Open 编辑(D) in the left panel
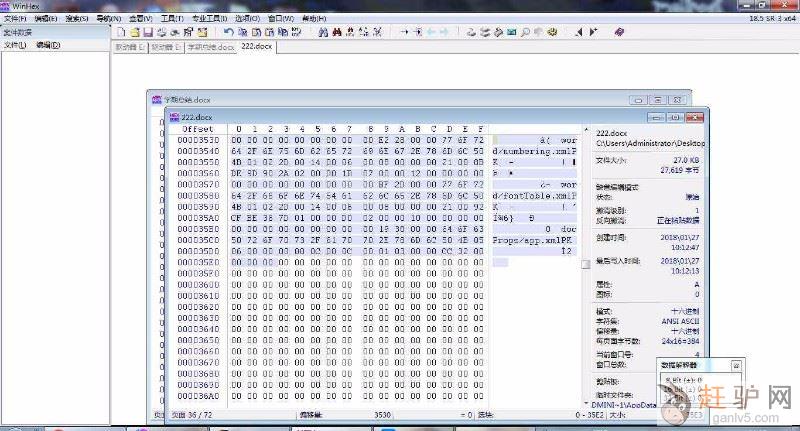The height and width of the screenshot is (431, 800). [47, 45]
